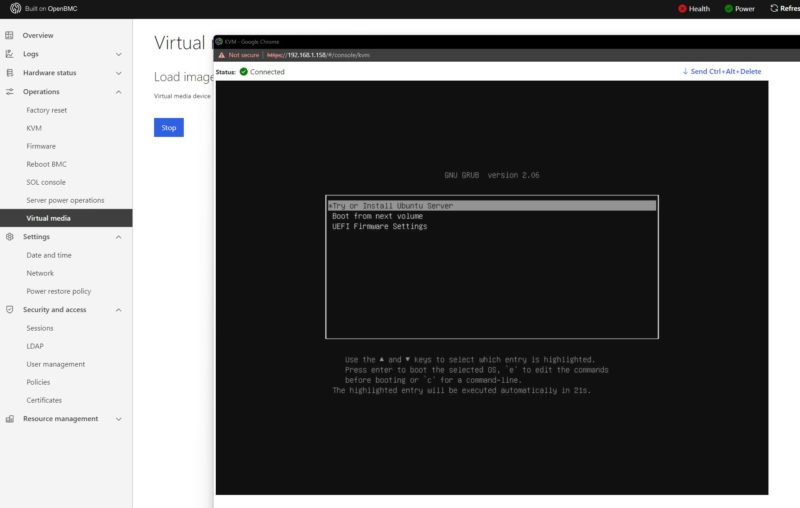Screen dimensions: 800x508
Task: Click the Operations sliders icon
Action: [9, 92]
